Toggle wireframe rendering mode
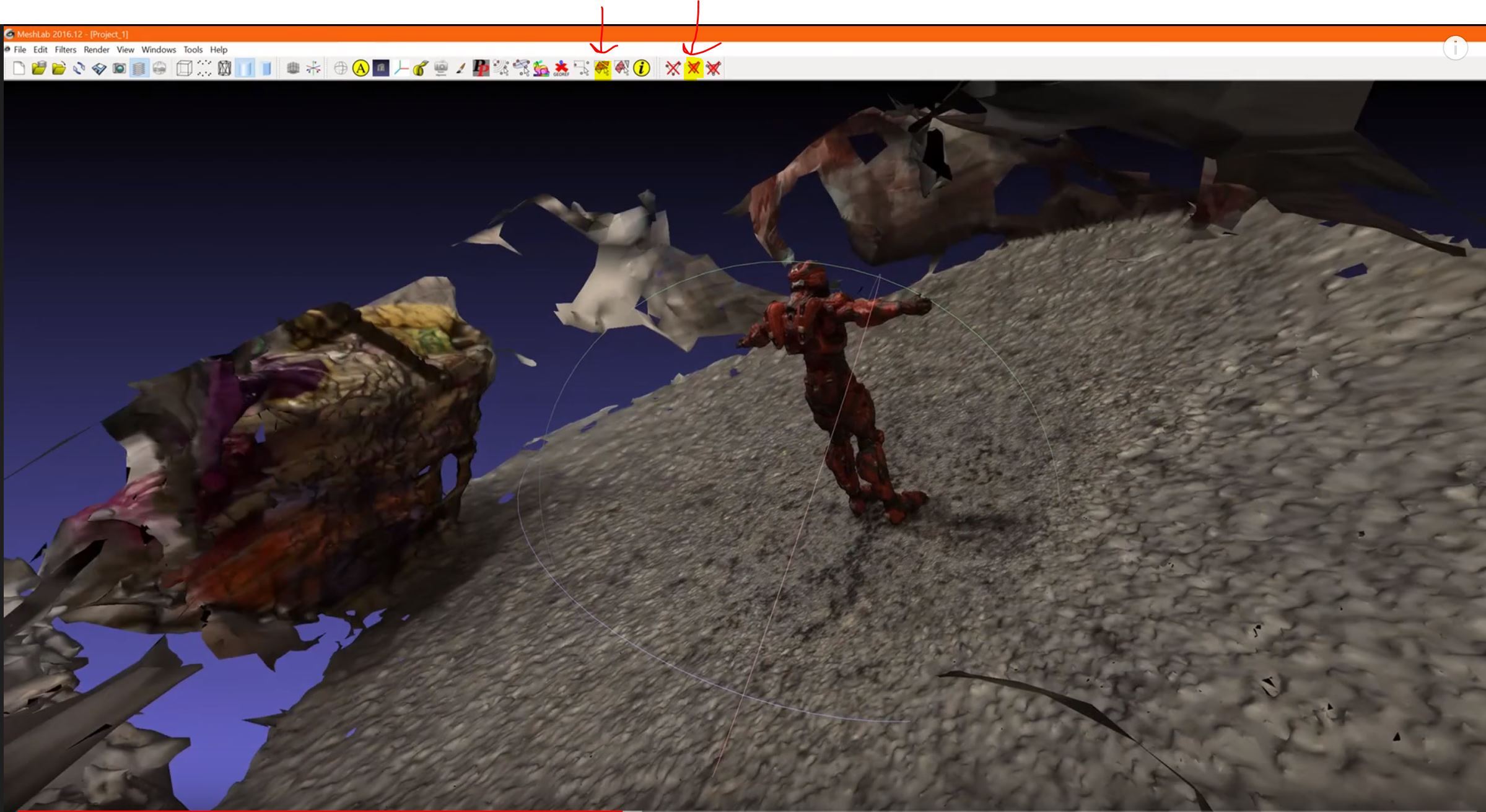Viewport: 1486px width, 812px height. [224, 68]
